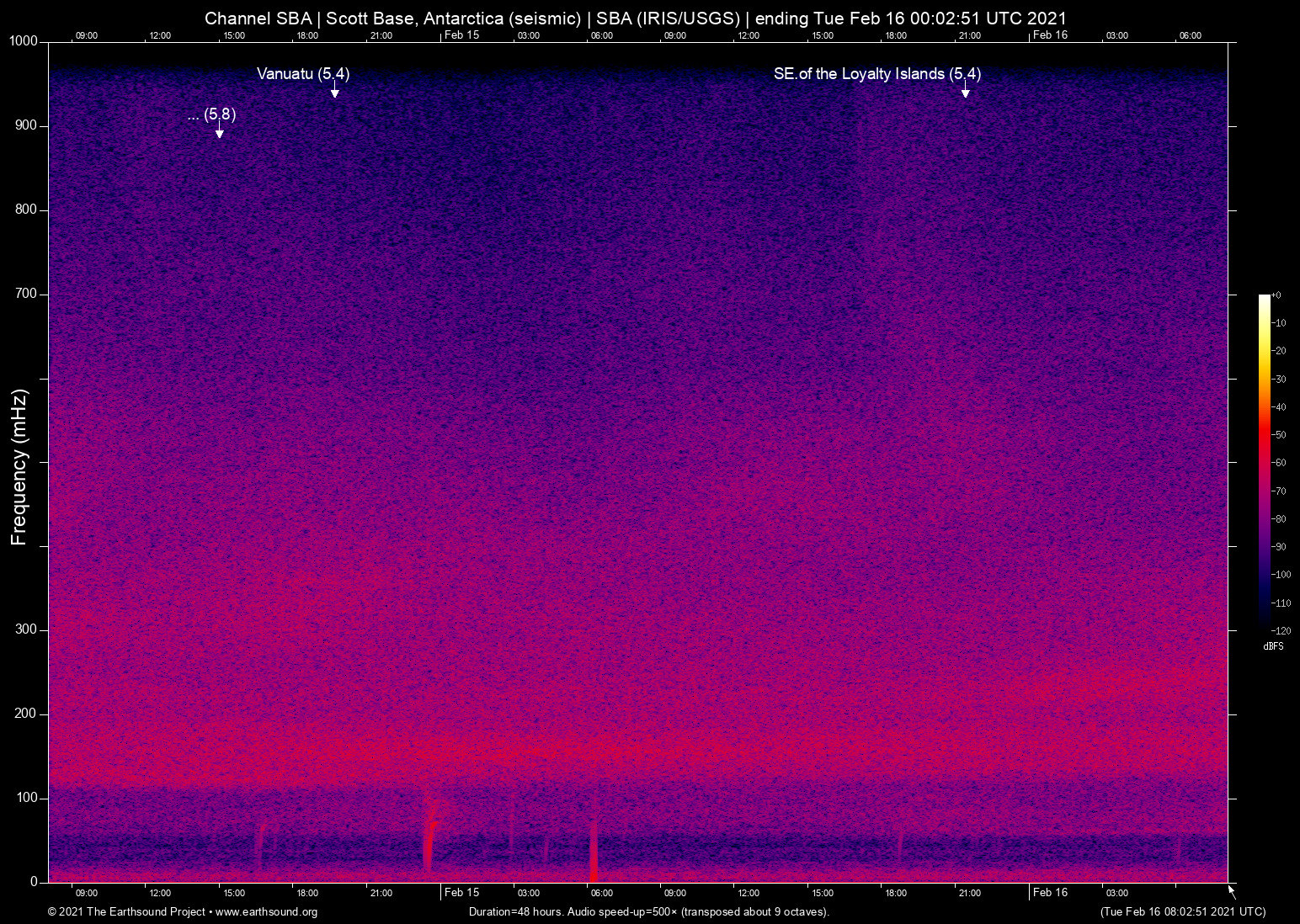Click the 1000 frequency axis label
The image size is (1300, 924).
click(x=24, y=41)
